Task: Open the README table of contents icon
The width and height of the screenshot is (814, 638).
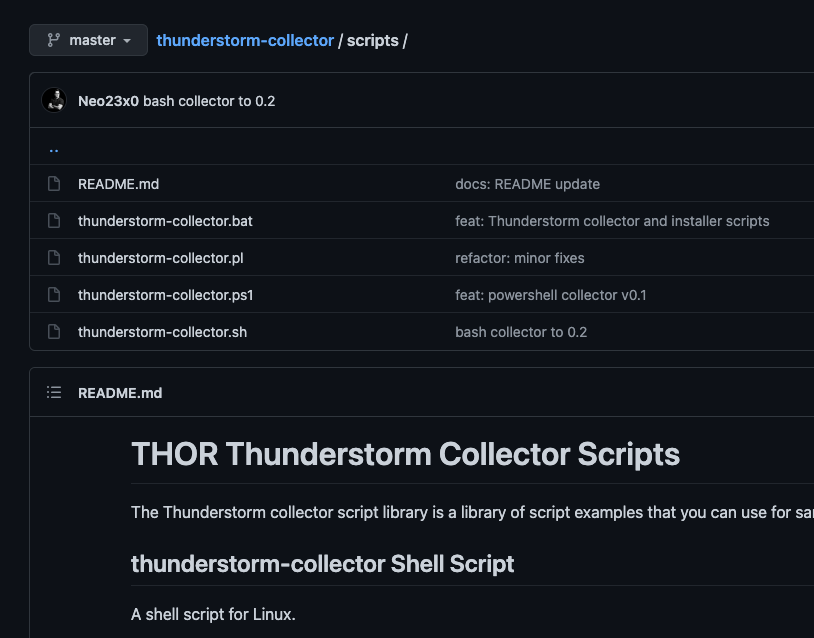Action: click(54, 393)
